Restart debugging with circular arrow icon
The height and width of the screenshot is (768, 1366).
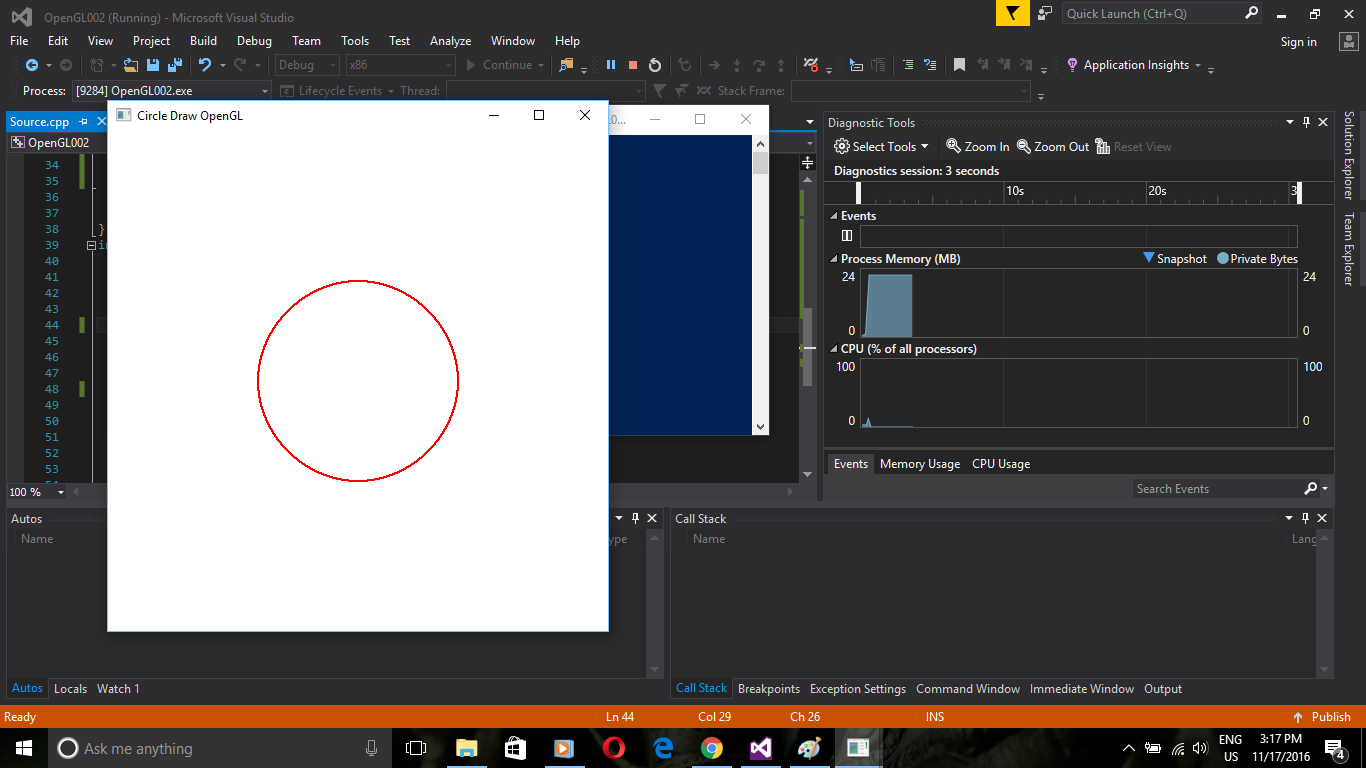(655, 65)
